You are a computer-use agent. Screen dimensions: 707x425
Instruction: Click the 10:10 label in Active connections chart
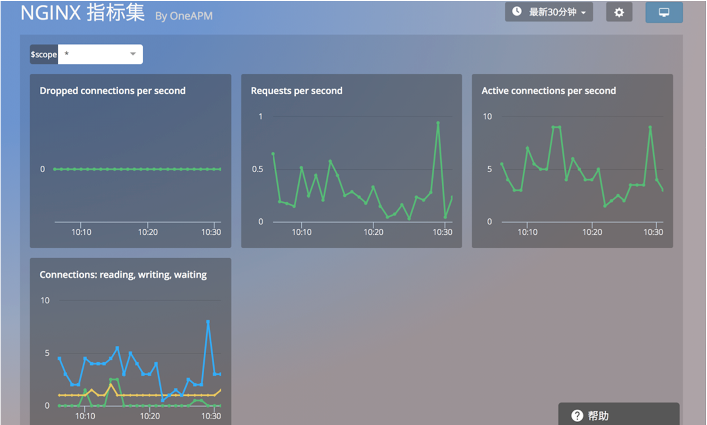click(x=527, y=232)
